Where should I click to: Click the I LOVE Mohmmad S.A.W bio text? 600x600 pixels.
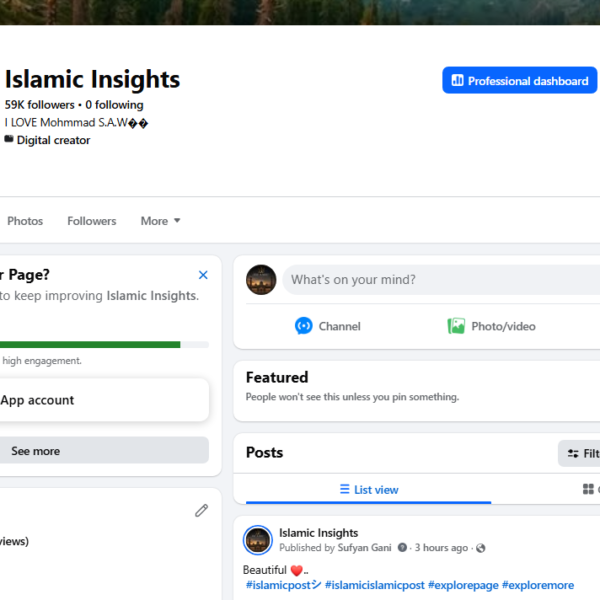click(x=76, y=122)
